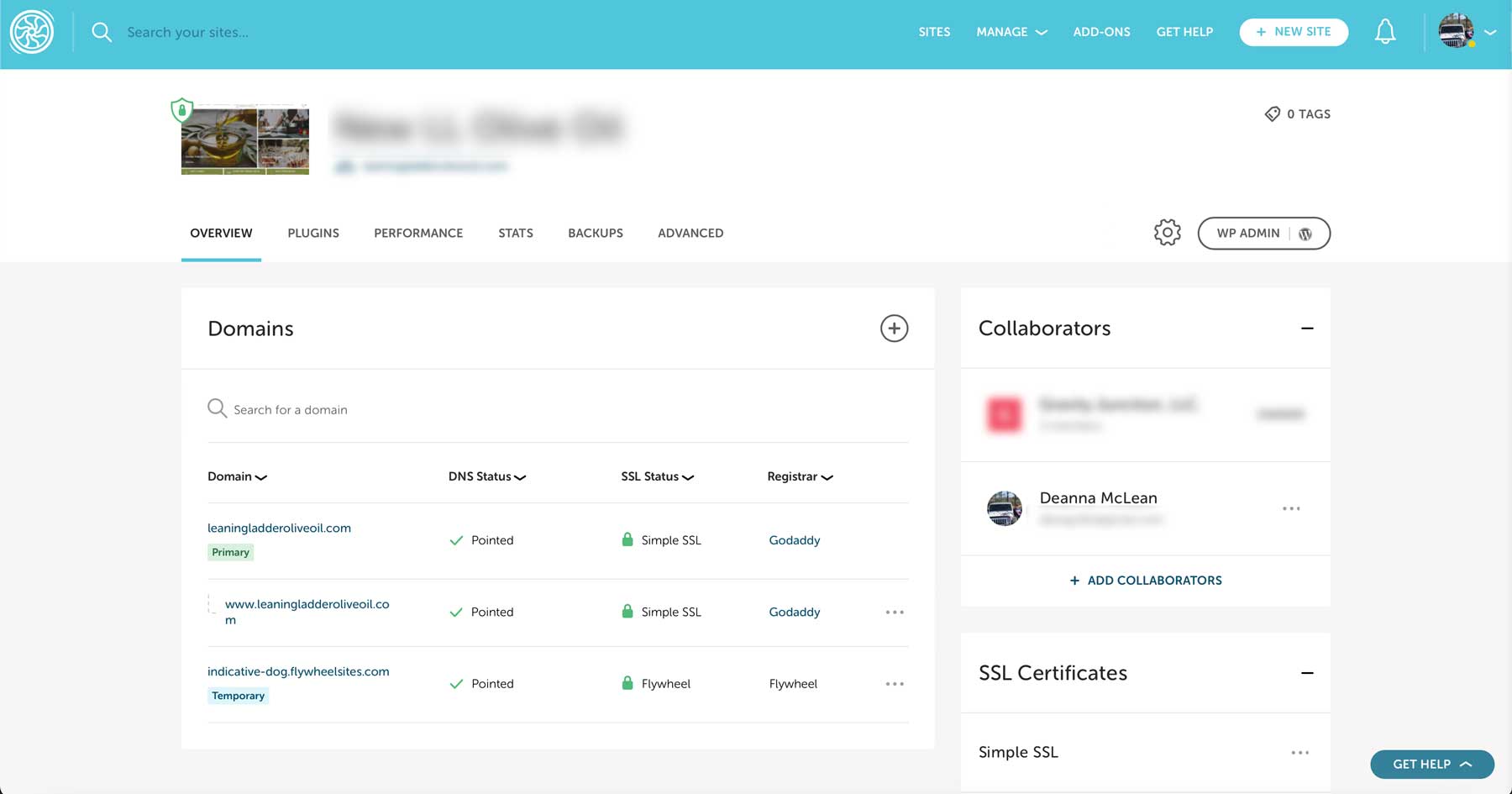Collapse the Collaborators section
Image resolution: width=1512 pixels, height=794 pixels.
1307,329
